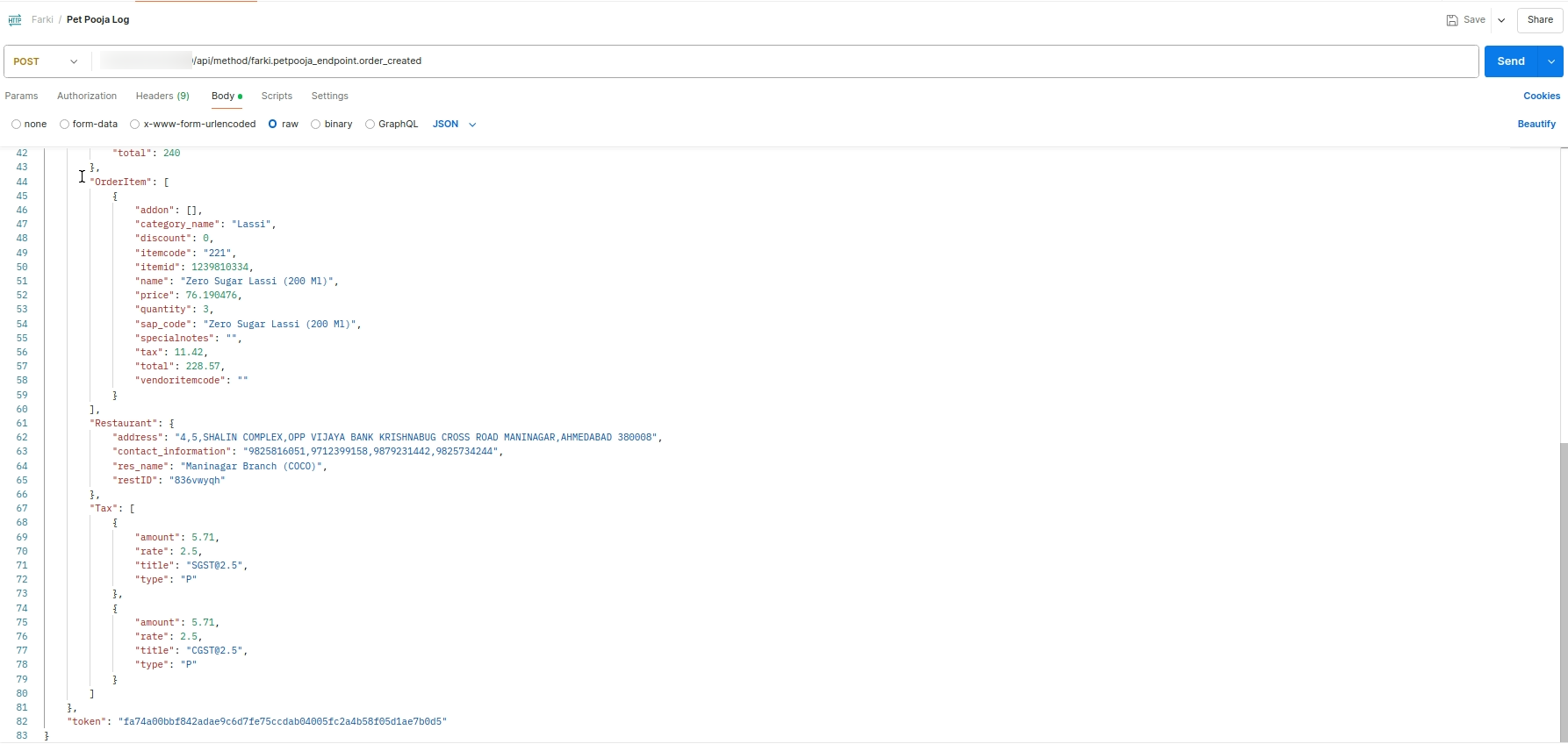Click the sap_code value on line 54
1568x744 pixels.
pyautogui.click(x=280, y=325)
